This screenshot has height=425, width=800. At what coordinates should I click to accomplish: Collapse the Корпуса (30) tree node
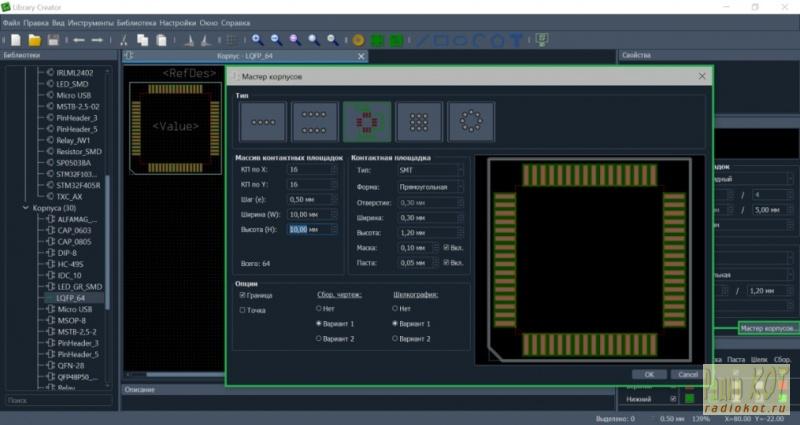26,208
